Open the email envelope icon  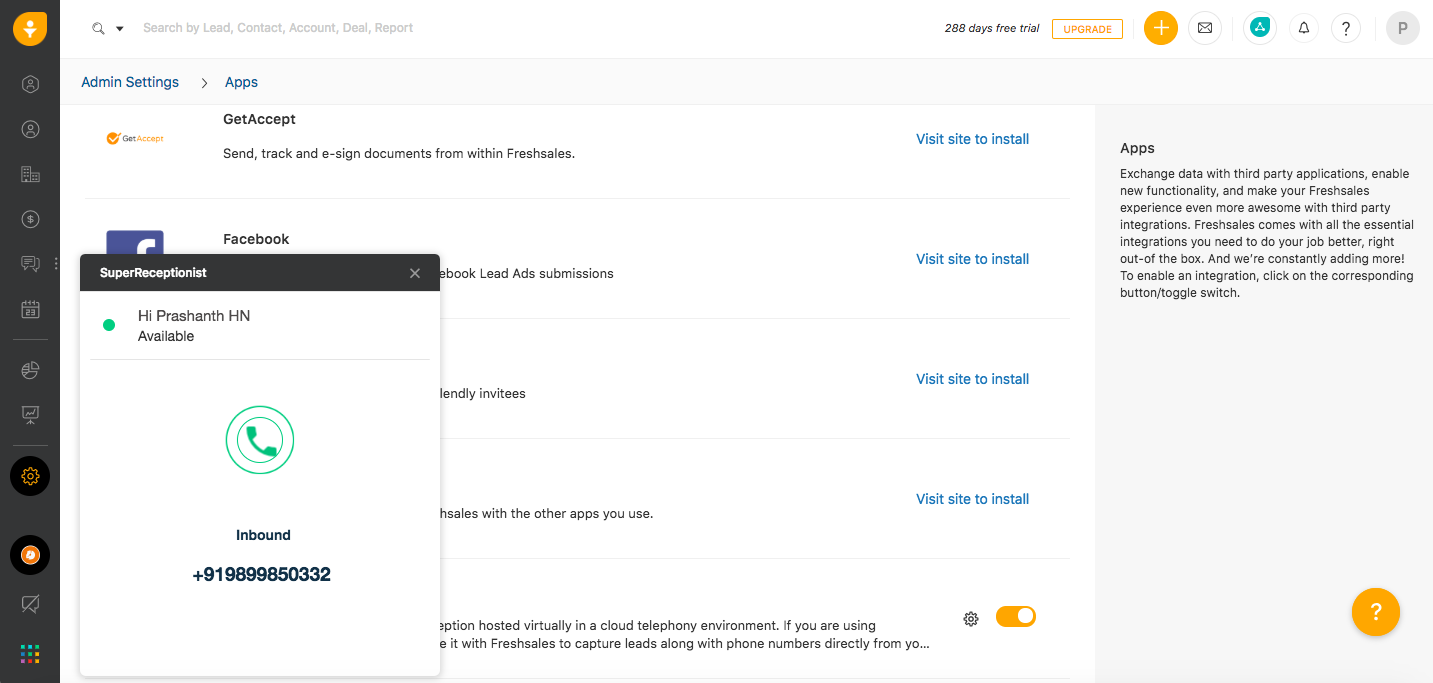(1204, 28)
